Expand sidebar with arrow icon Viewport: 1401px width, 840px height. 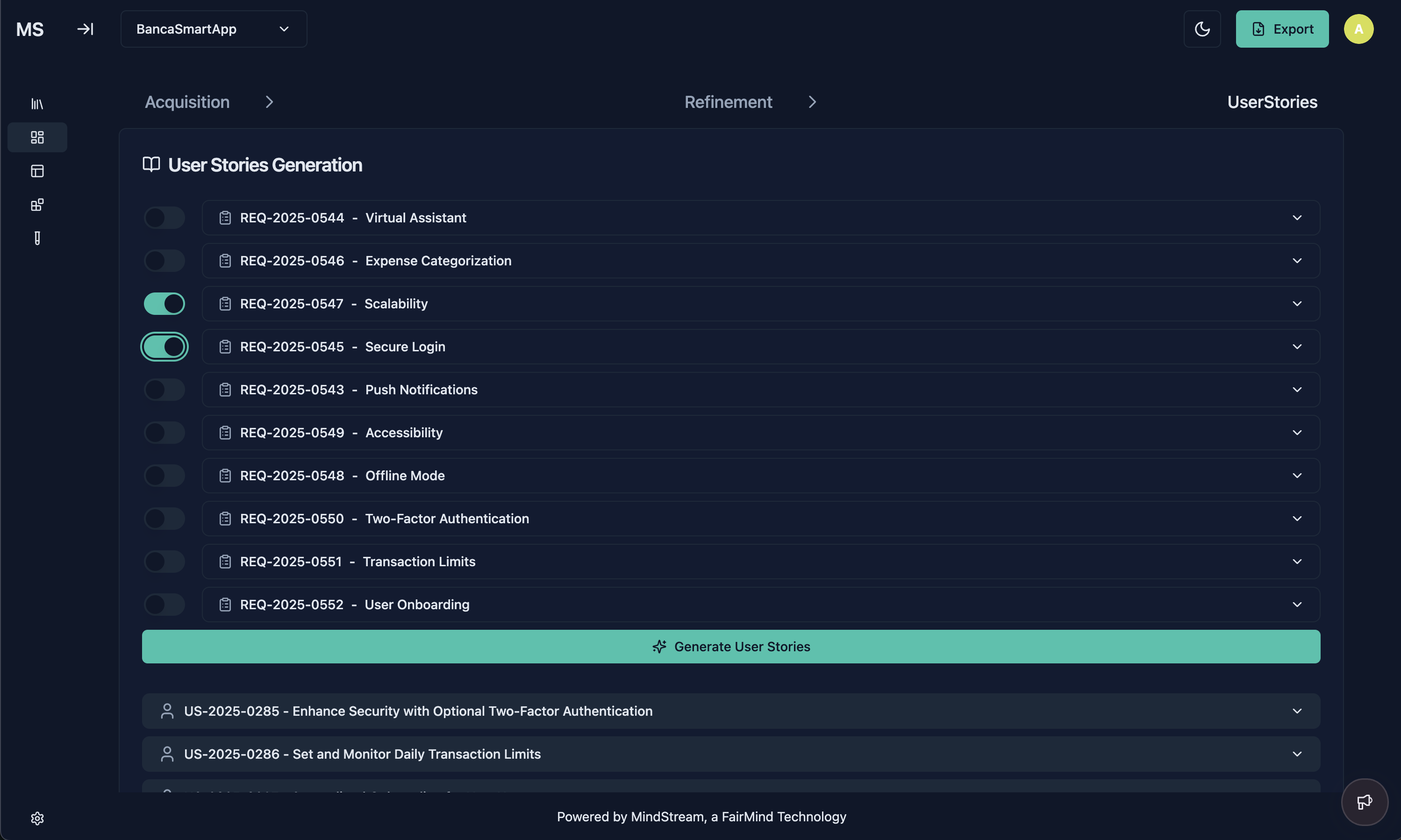click(x=85, y=29)
